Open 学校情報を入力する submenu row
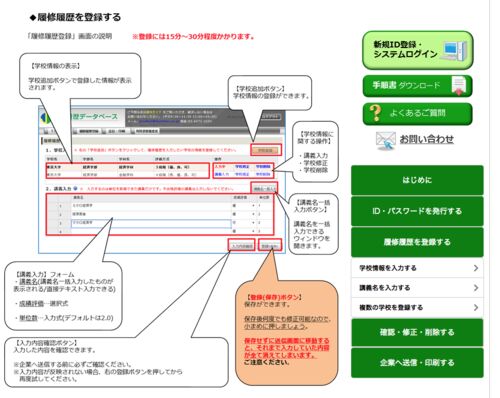 pos(417,268)
